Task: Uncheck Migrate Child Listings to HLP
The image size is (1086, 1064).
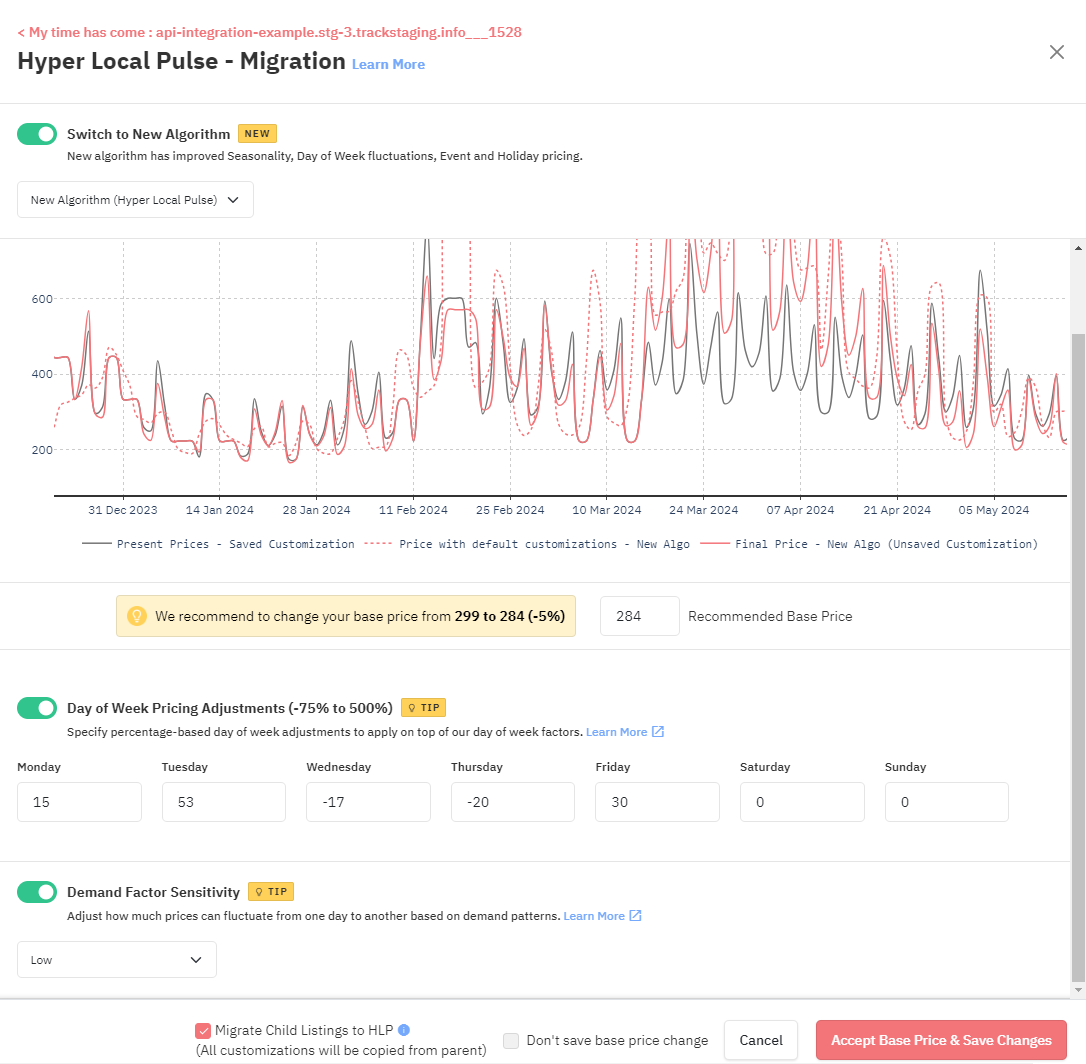Action: [204, 1029]
